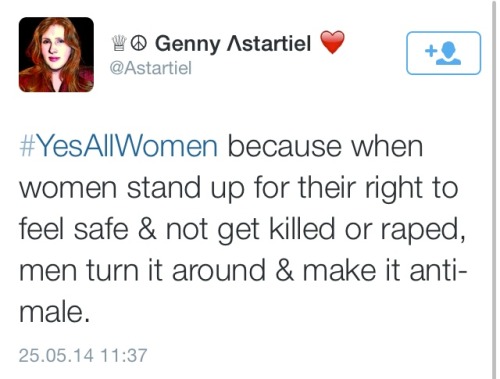Click tweet line starting "feel safe &"
This screenshot has height=379, width=500.
242,230
